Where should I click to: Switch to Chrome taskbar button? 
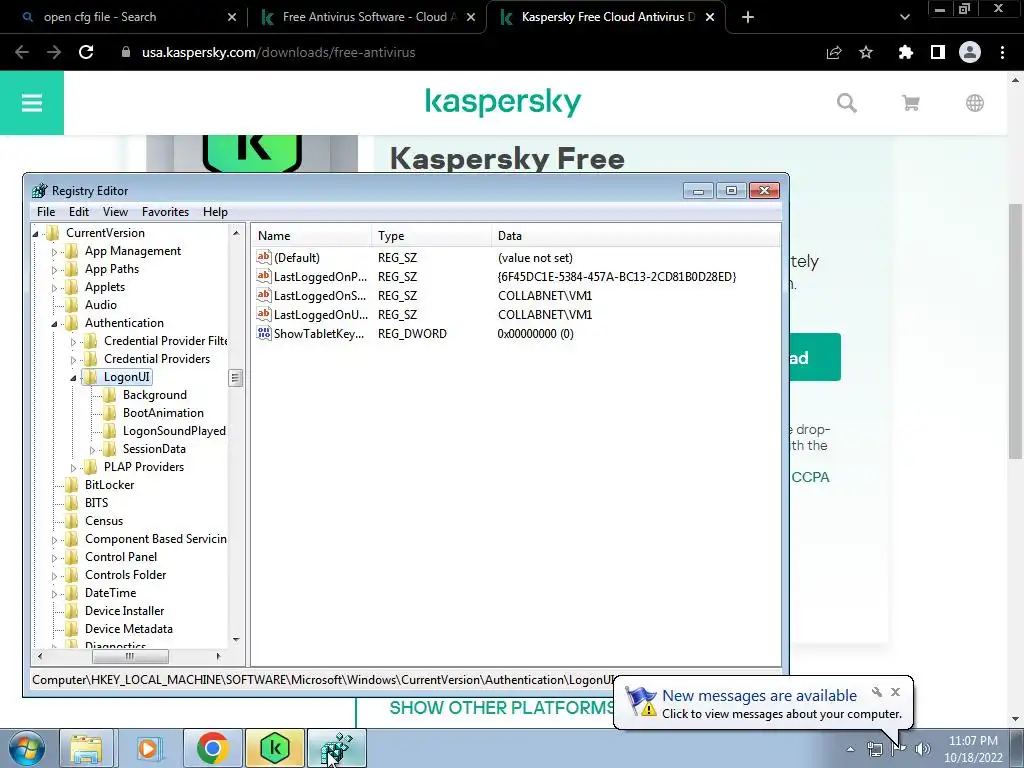point(212,748)
